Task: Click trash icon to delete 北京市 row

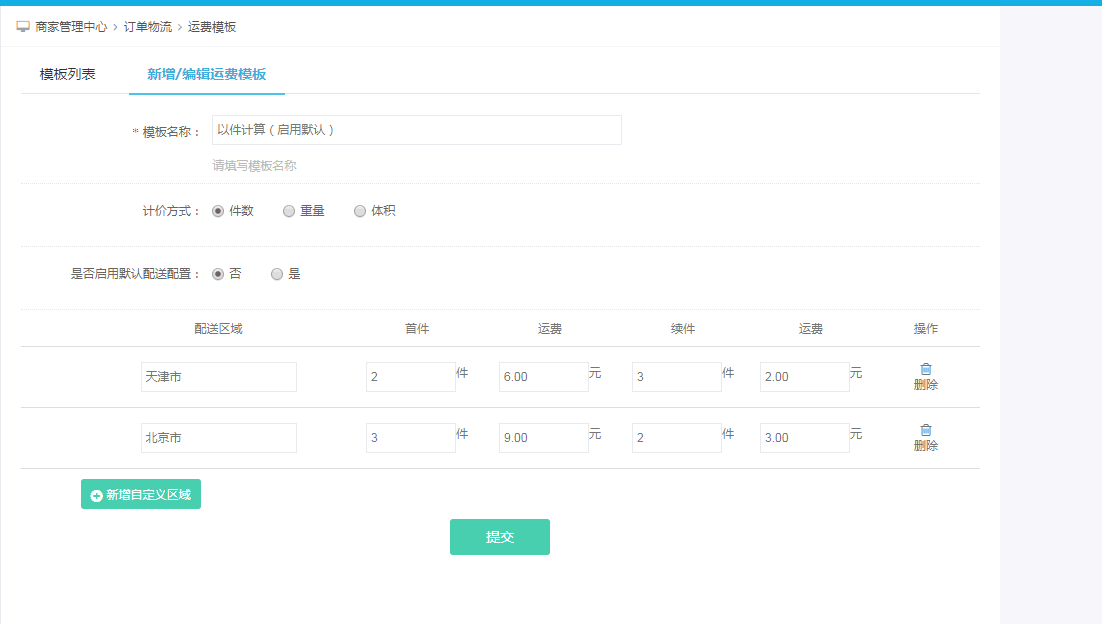Action: point(926,430)
